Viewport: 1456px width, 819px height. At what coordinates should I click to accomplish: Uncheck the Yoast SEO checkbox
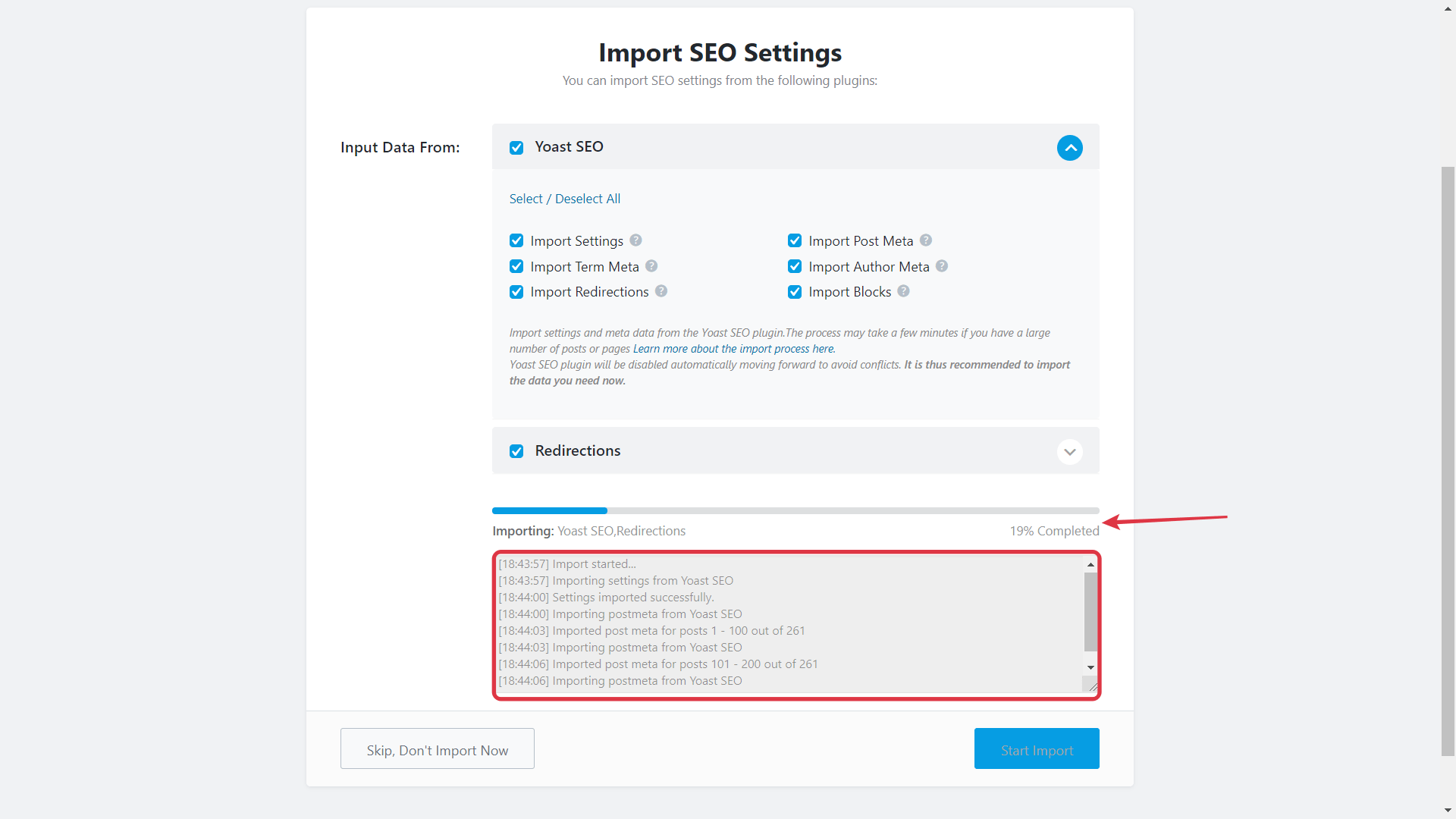coord(516,148)
